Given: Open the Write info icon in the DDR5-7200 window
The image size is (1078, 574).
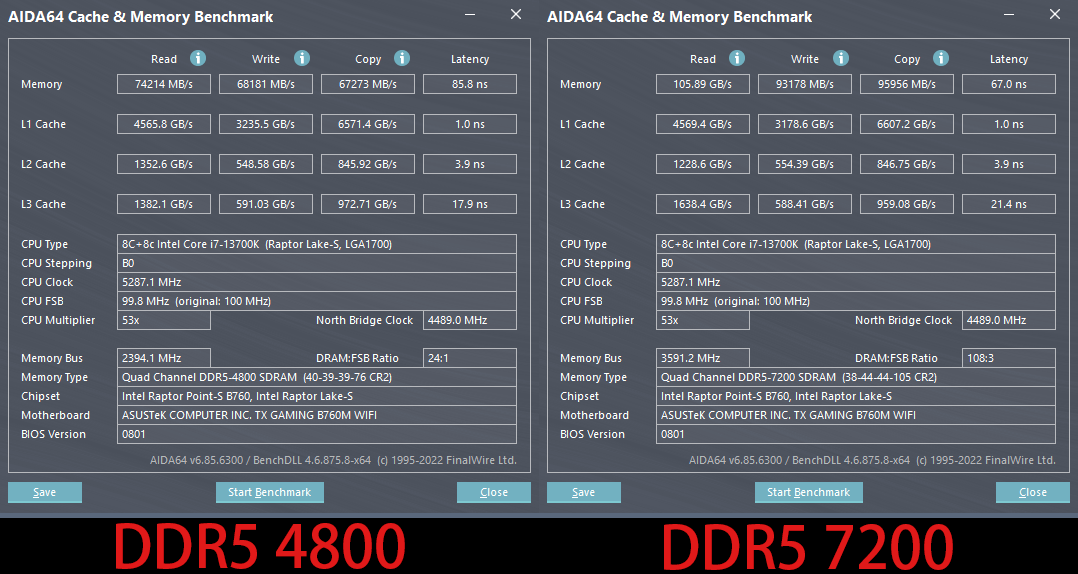Looking at the screenshot, I should coord(841,59).
